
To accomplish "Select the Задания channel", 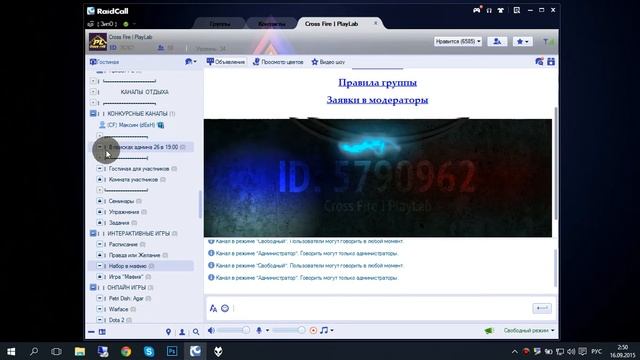I will pos(119,223).
